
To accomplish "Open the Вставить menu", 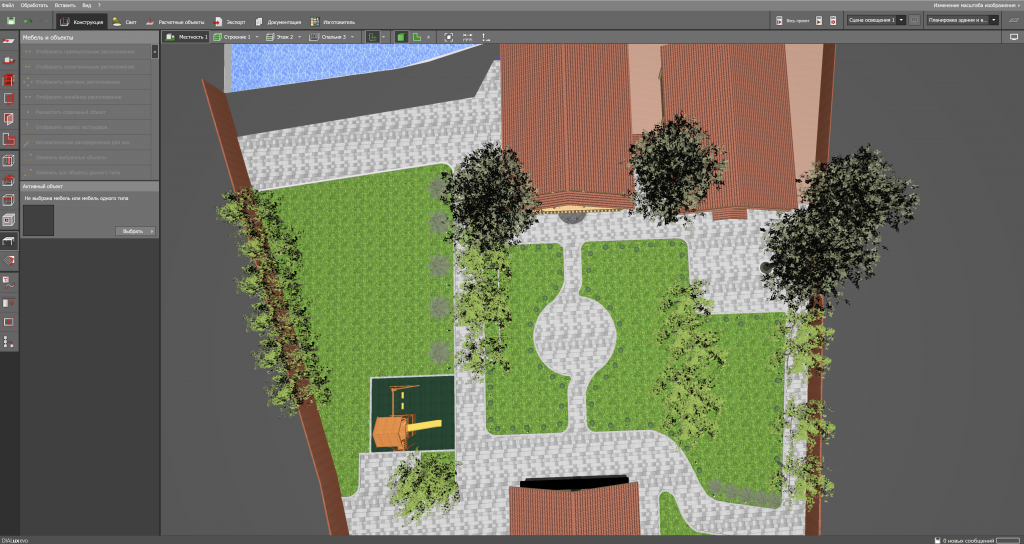I will click(65, 5).
